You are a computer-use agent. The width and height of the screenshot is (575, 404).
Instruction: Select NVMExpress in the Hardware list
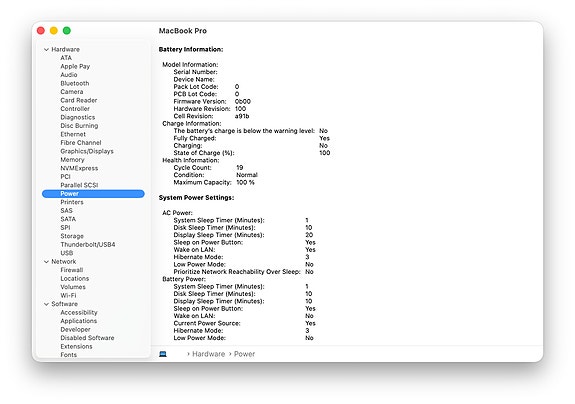79,168
